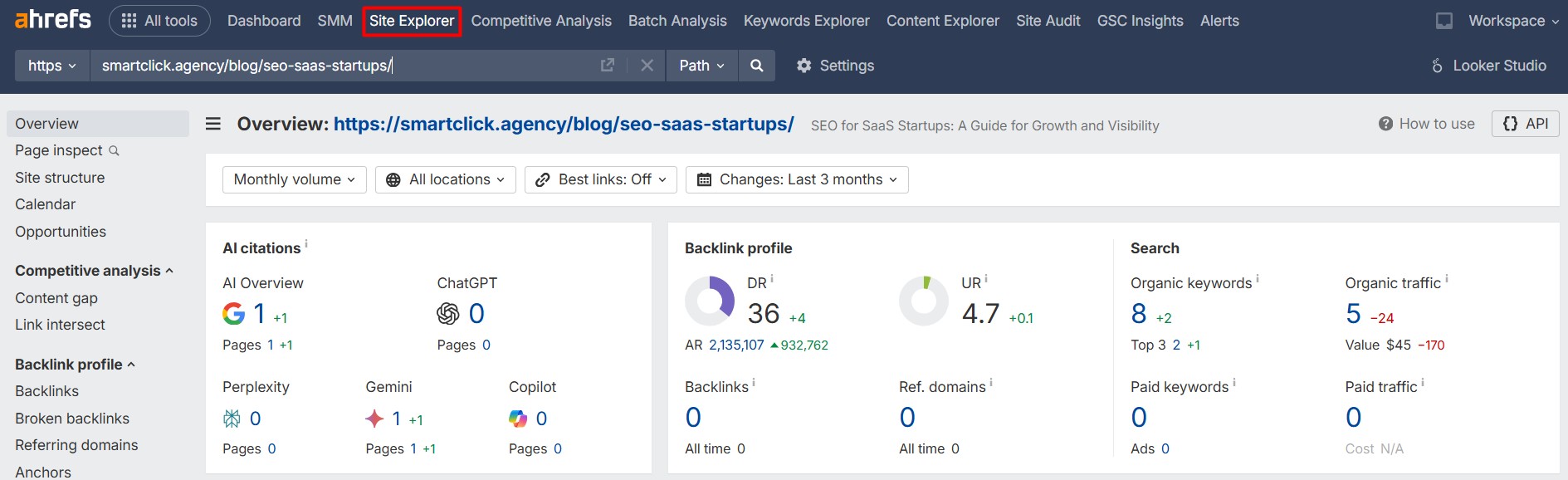
Task: Open Broken backlinks in sidebar
Action: tap(72, 419)
